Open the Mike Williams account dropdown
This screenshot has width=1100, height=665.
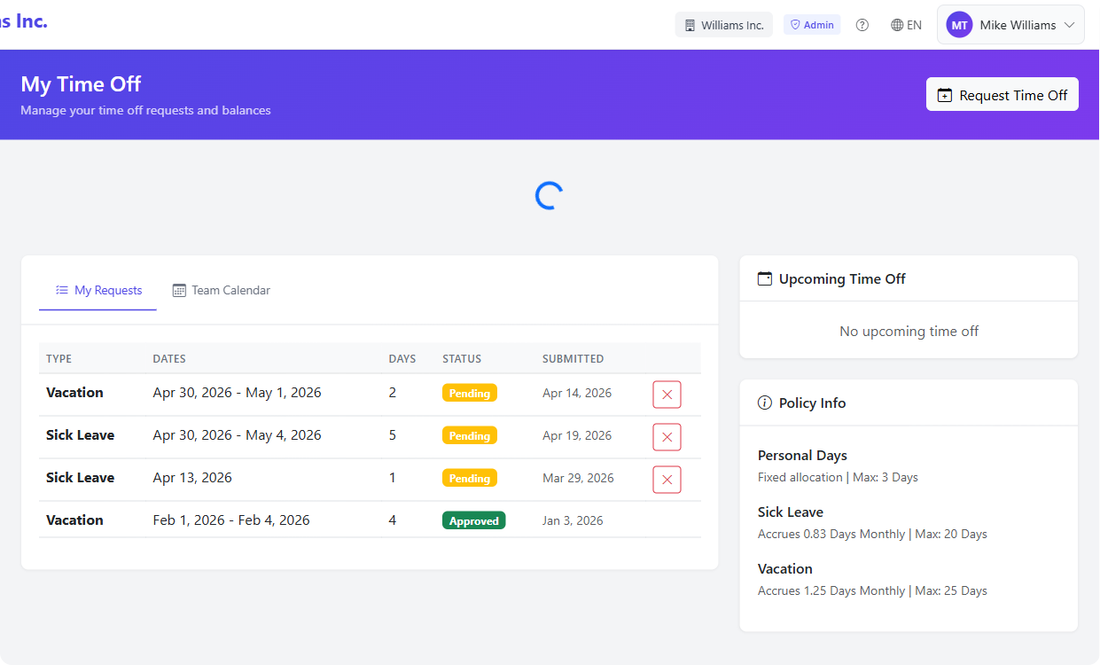point(1010,24)
